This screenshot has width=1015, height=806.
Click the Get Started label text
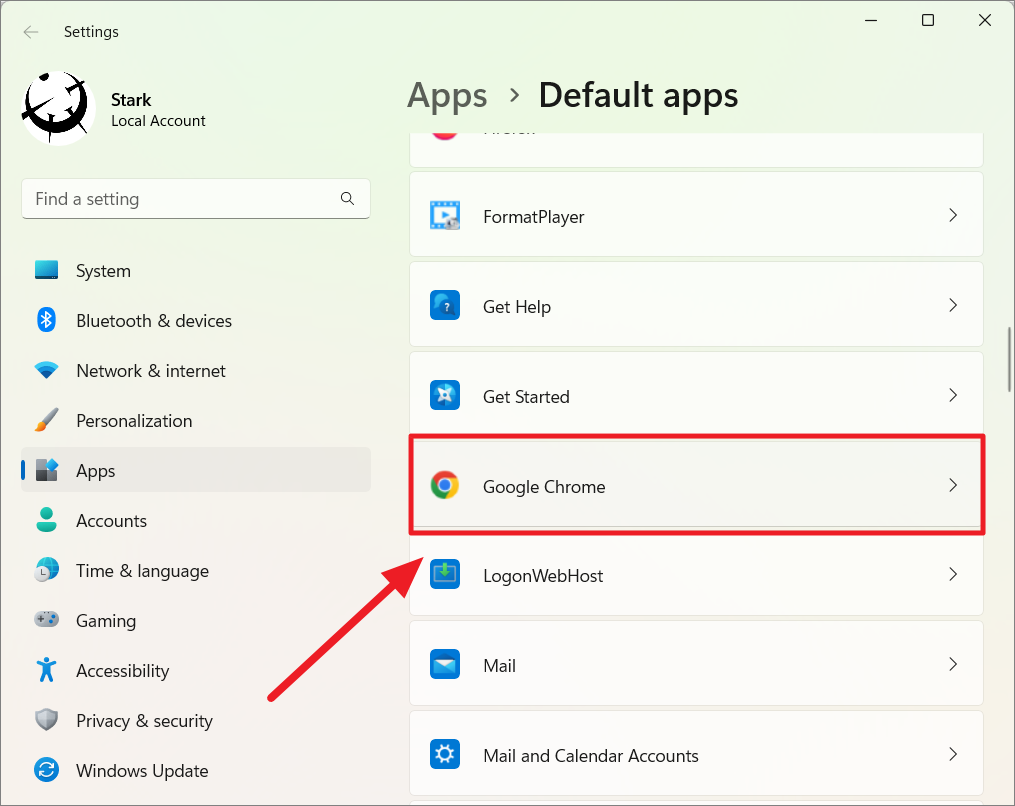pyautogui.click(x=526, y=396)
